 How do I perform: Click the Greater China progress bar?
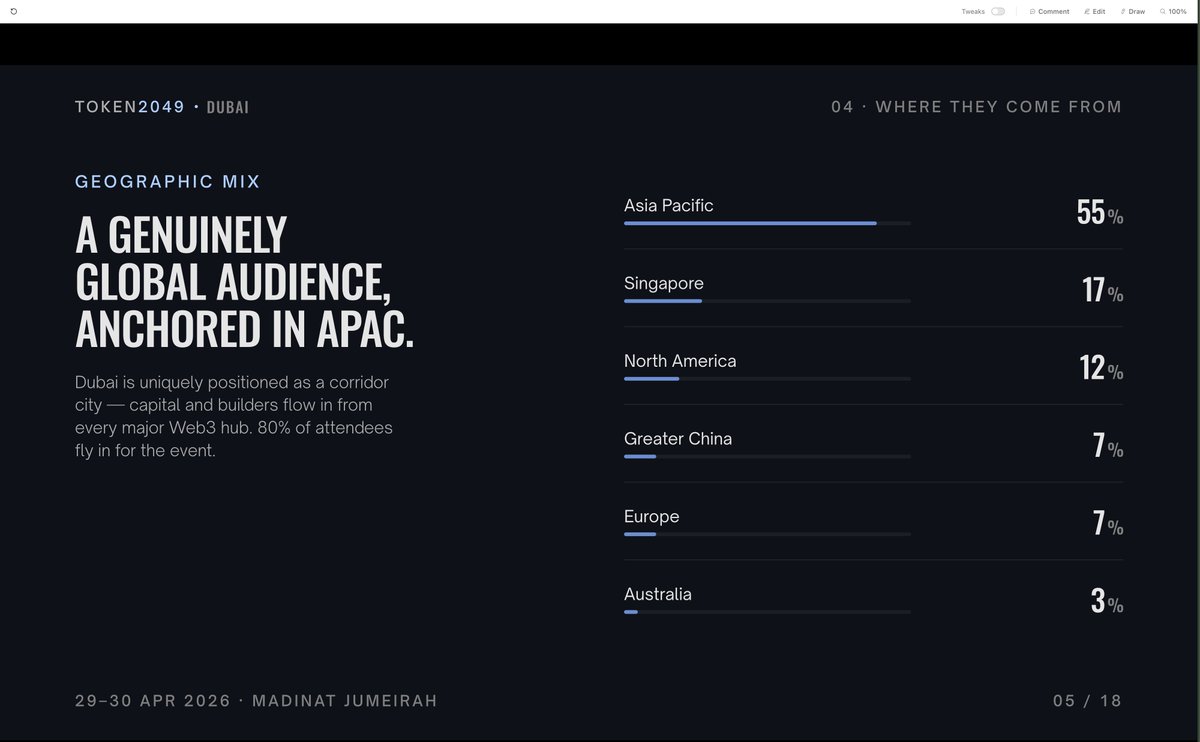click(767, 456)
